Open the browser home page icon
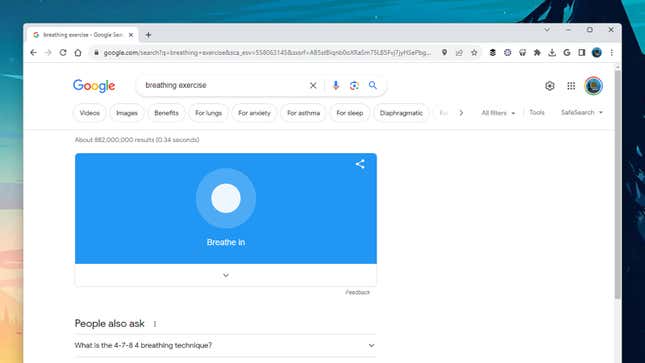Viewport: 645px width, 363px height. [78, 53]
